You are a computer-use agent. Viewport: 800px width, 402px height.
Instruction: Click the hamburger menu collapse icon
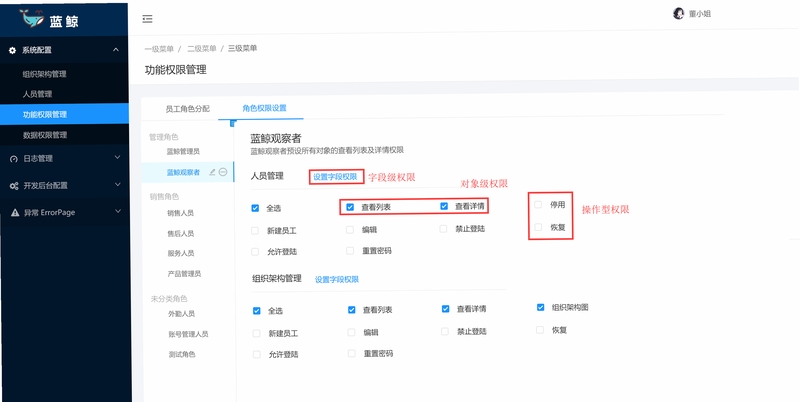point(147,19)
